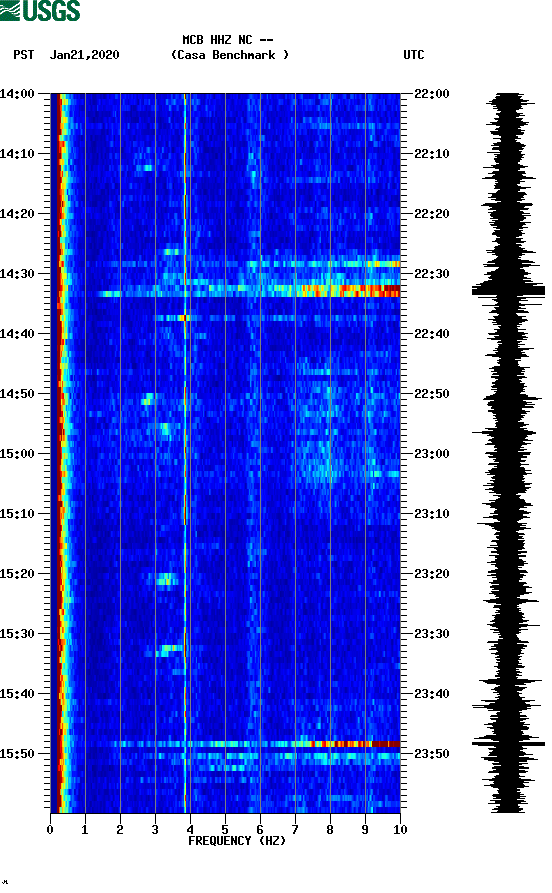Click the 22:20 UTC time label
The image size is (552, 893).
coord(431,214)
